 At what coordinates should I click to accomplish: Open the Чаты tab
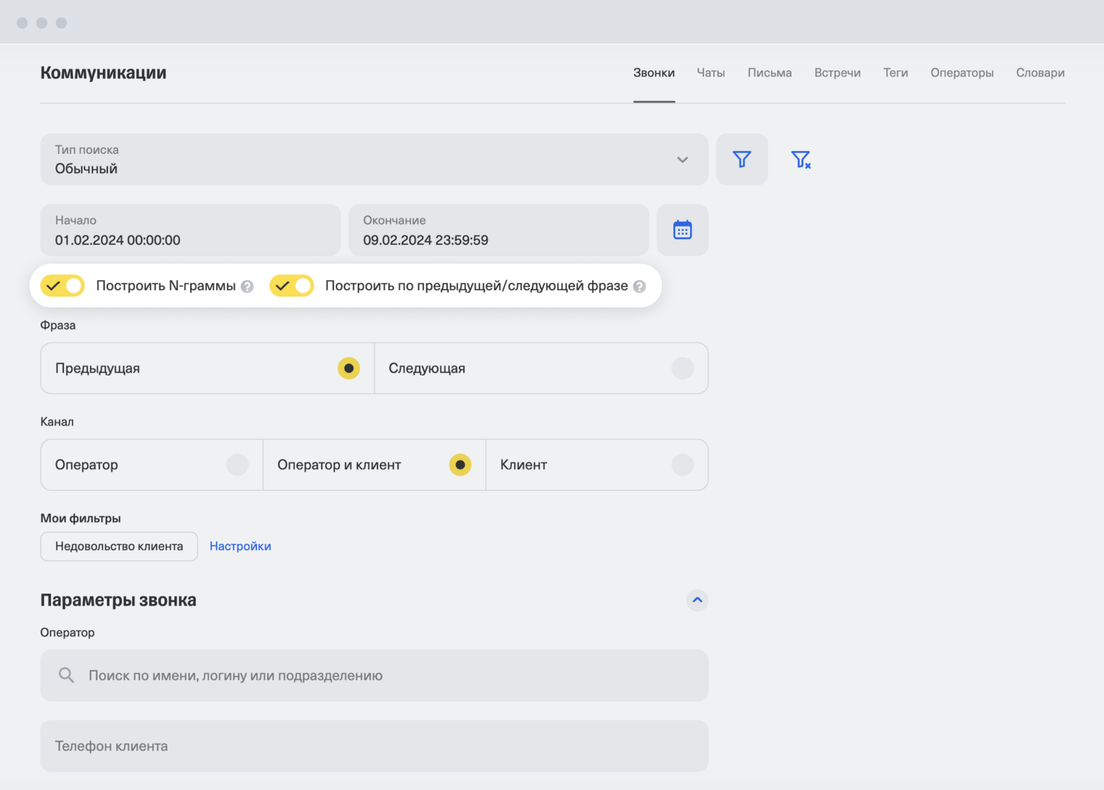point(710,73)
